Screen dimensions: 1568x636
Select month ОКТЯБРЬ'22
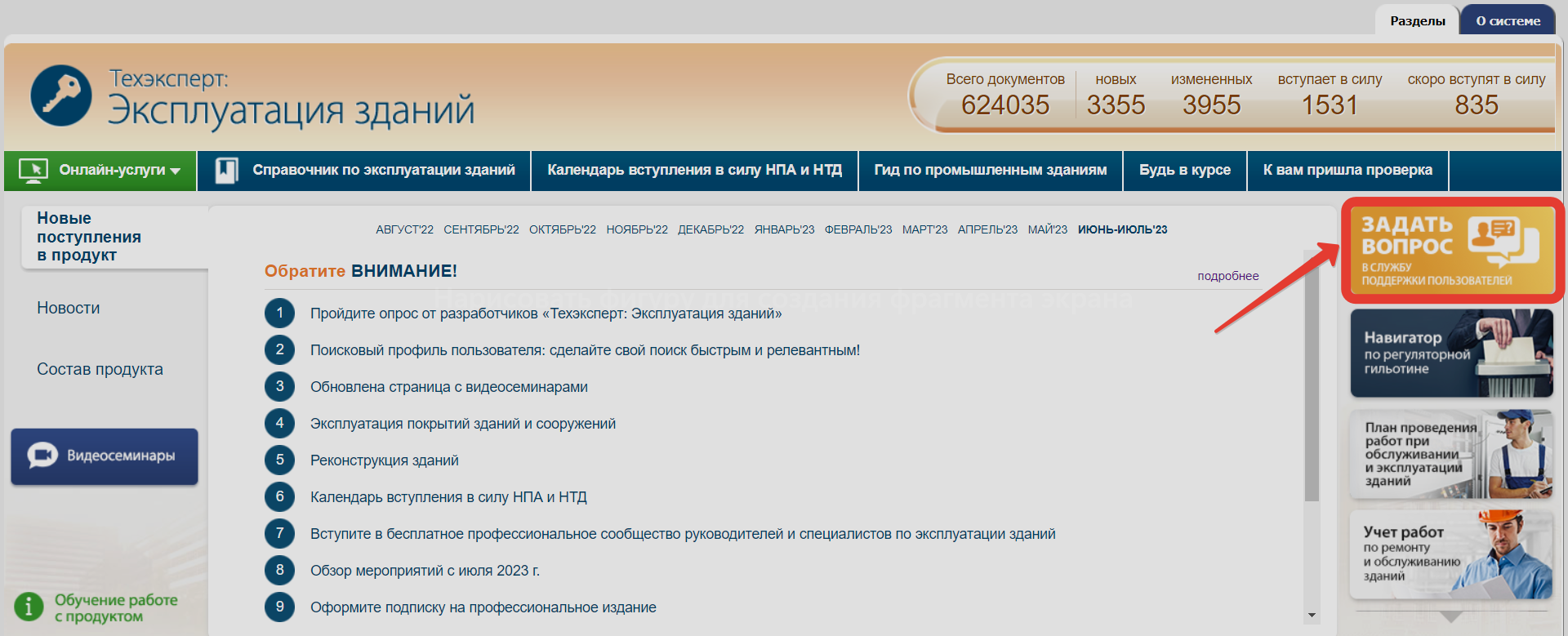point(563,229)
